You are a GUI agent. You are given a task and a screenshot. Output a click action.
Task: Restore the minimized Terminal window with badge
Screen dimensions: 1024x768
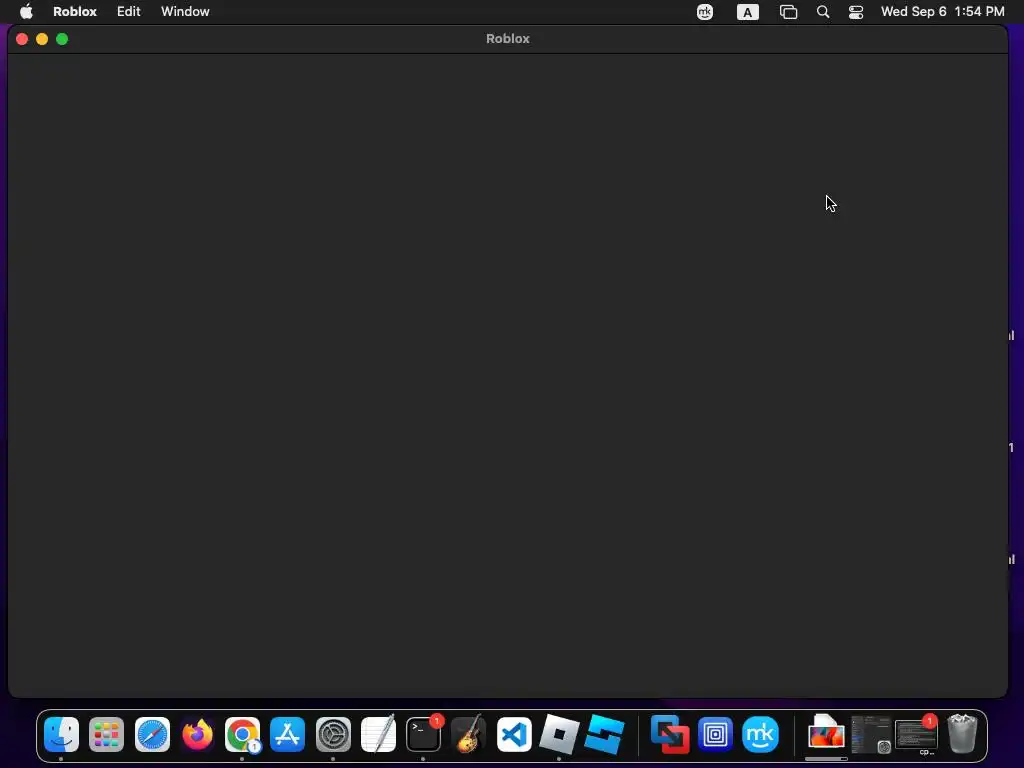coord(916,734)
